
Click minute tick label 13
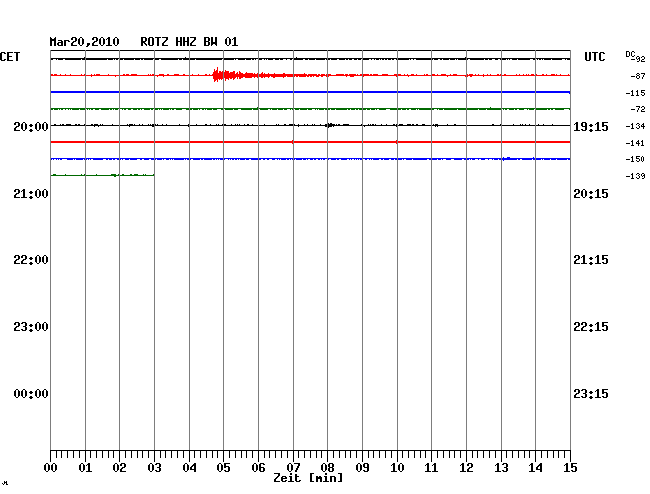501,468
